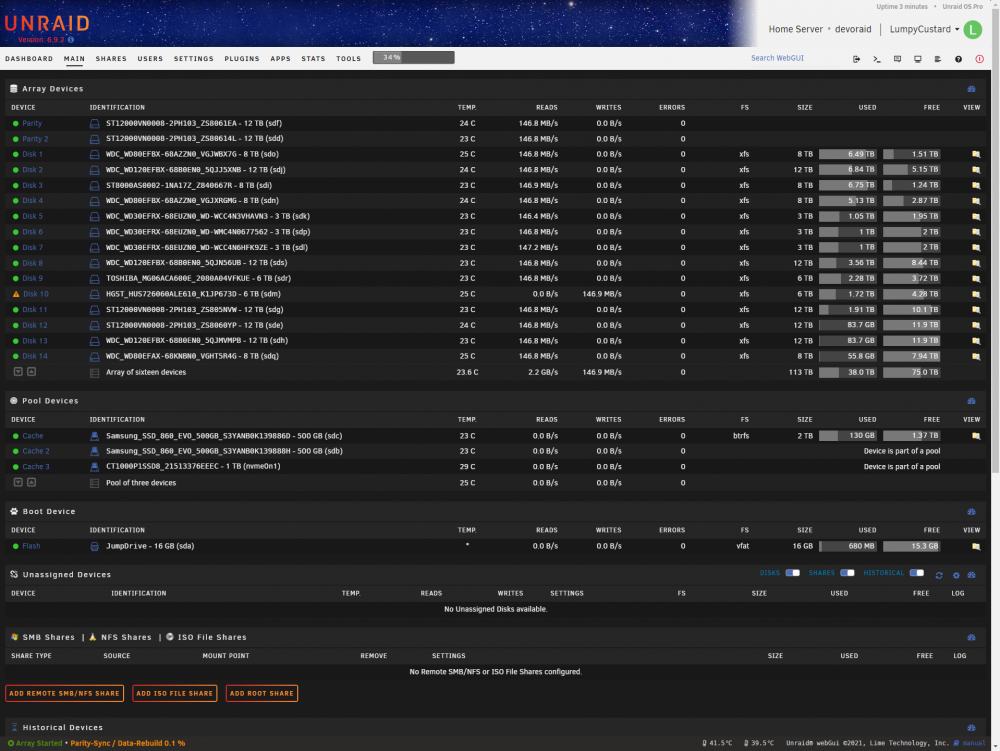The width and height of the screenshot is (1000, 751).
Task: Click the green L user avatar
Action: 973,29
